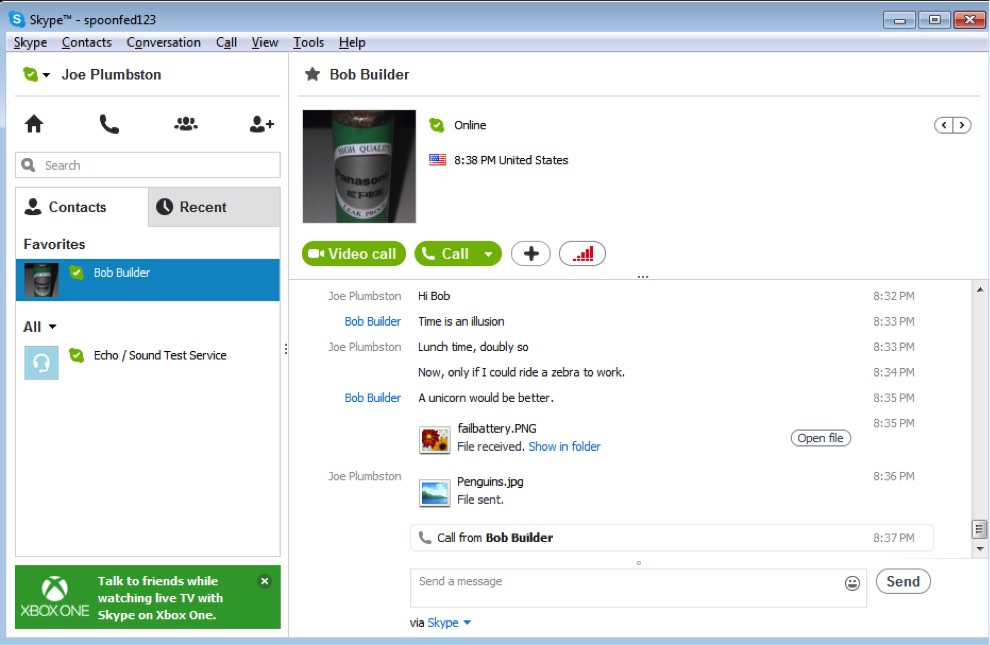Open the dial pad phone icon
This screenshot has width=990, height=645.
pos(109,124)
